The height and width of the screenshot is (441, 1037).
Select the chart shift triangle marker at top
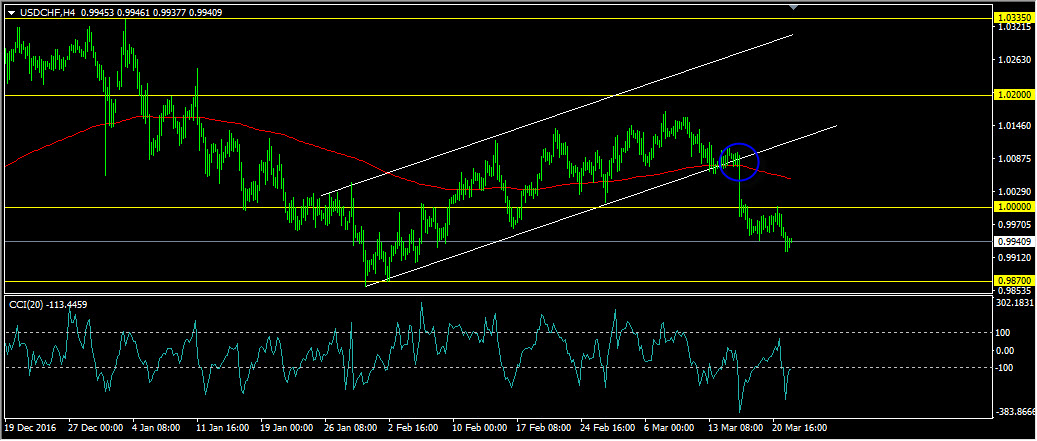793,7
